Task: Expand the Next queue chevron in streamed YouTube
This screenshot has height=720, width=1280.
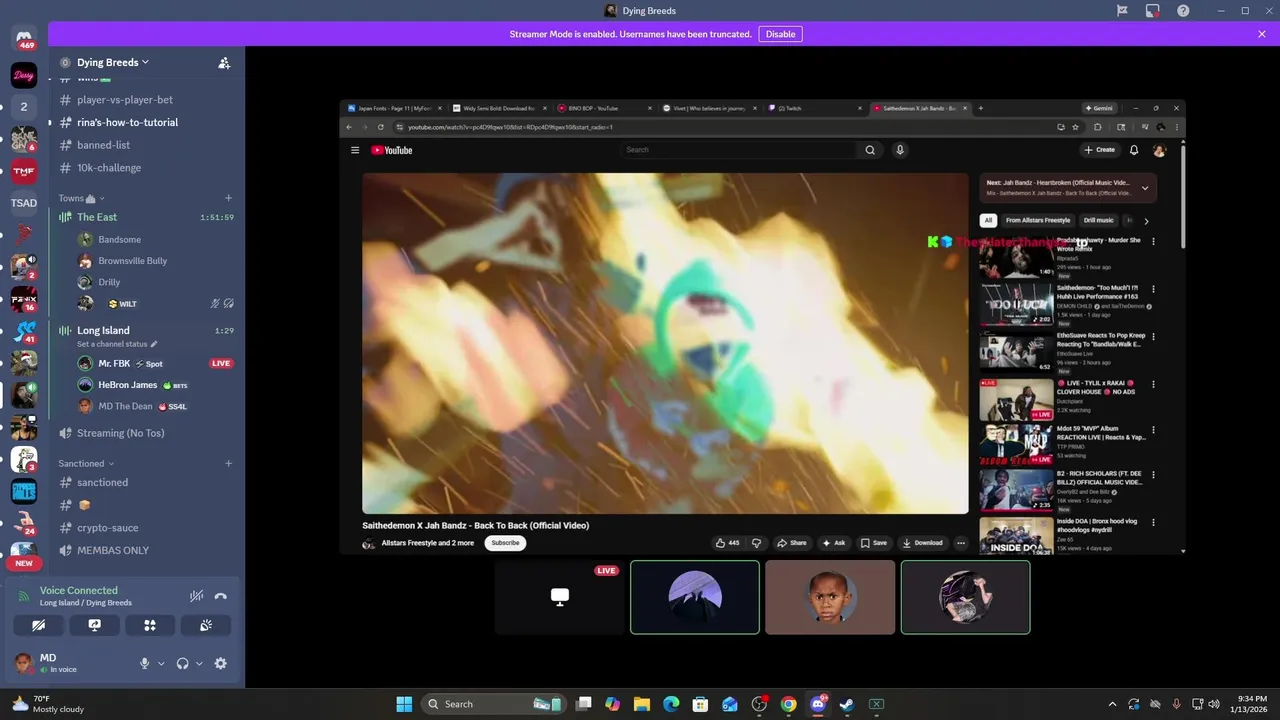Action: pos(1145,188)
